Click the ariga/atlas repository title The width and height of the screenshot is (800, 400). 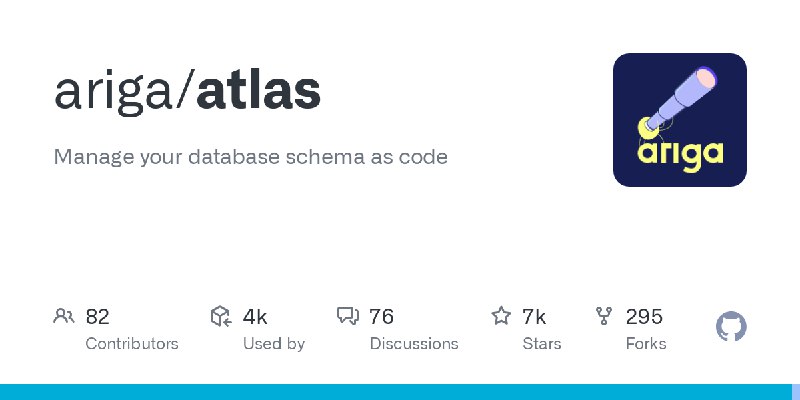click(x=187, y=93)
